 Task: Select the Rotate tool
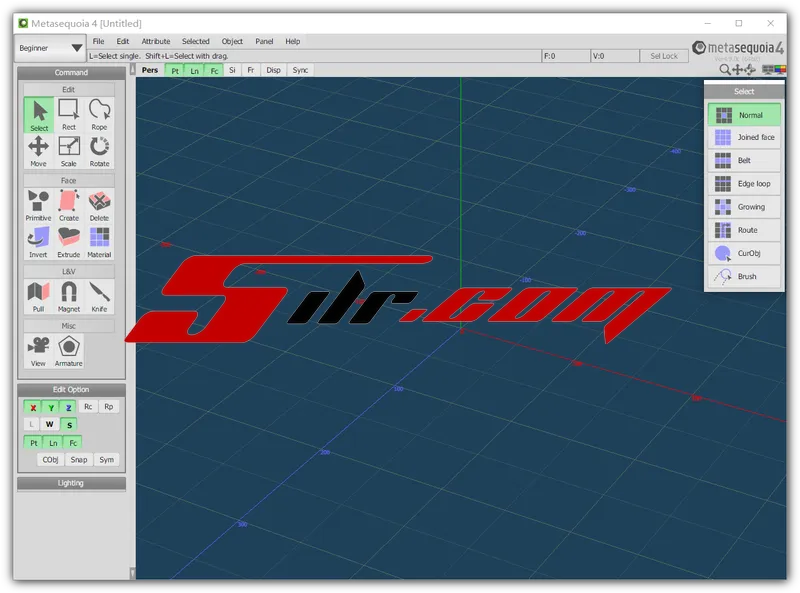click(99, 151)
